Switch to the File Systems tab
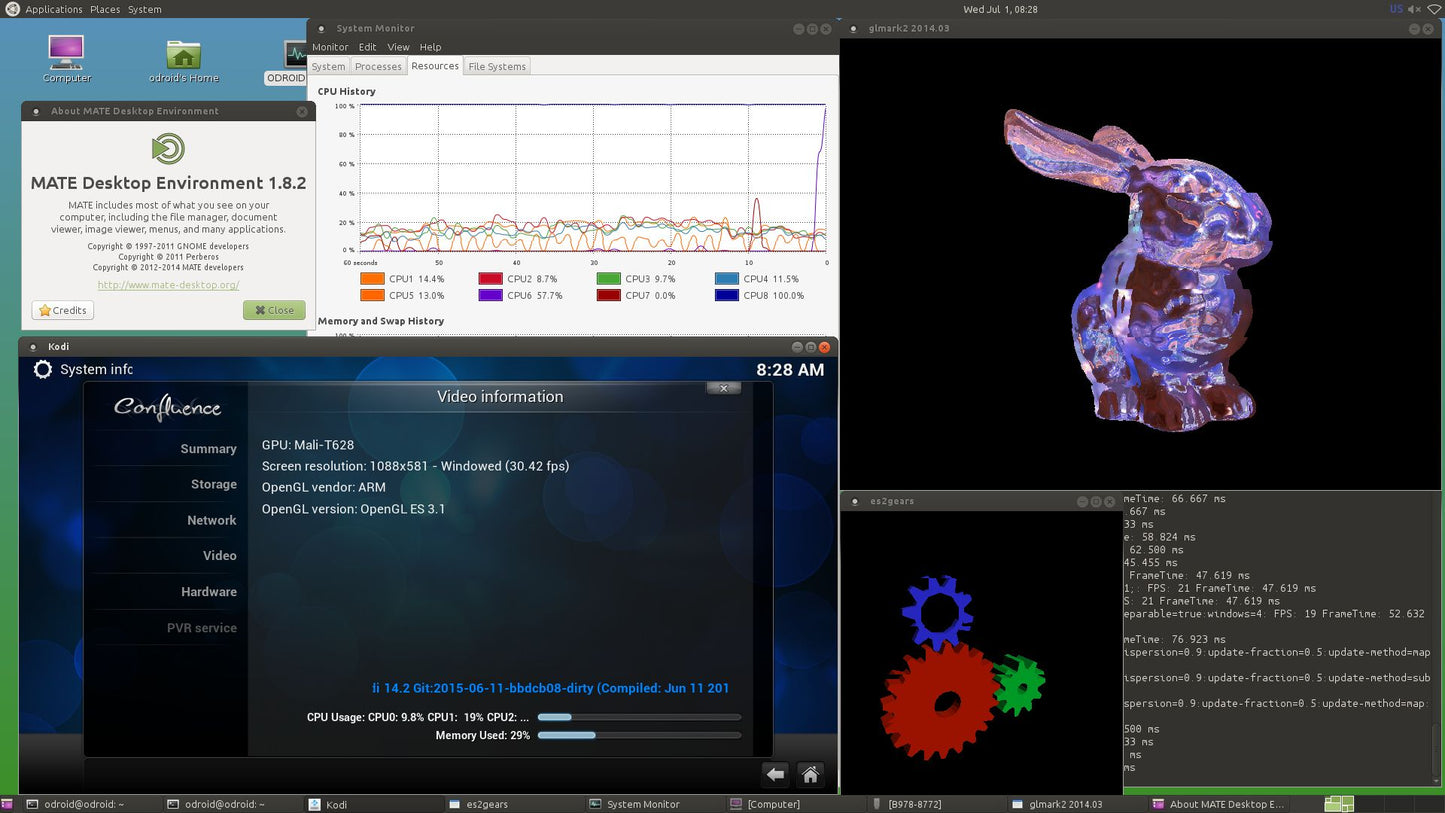This screenshot has height=813, width=1445. (x=497, y=67)
